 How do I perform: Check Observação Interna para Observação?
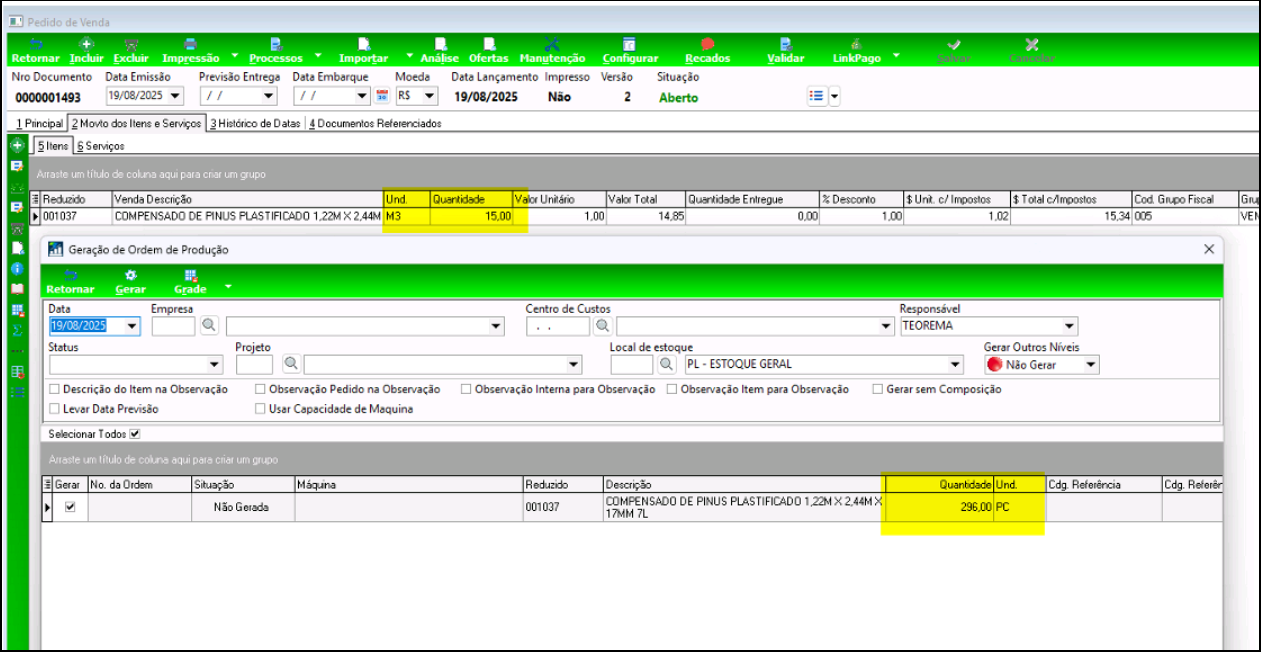pos(466,389)
